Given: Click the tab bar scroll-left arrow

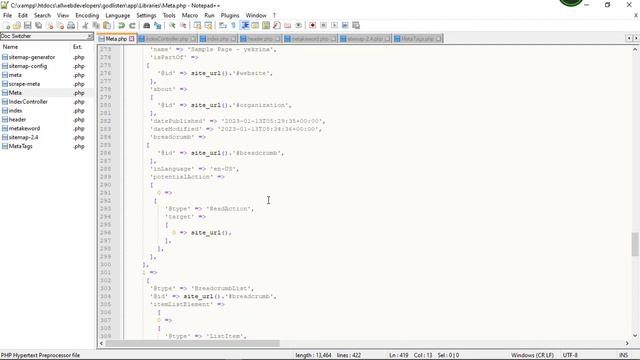Looking at the screenshot, I should point(629,38).
